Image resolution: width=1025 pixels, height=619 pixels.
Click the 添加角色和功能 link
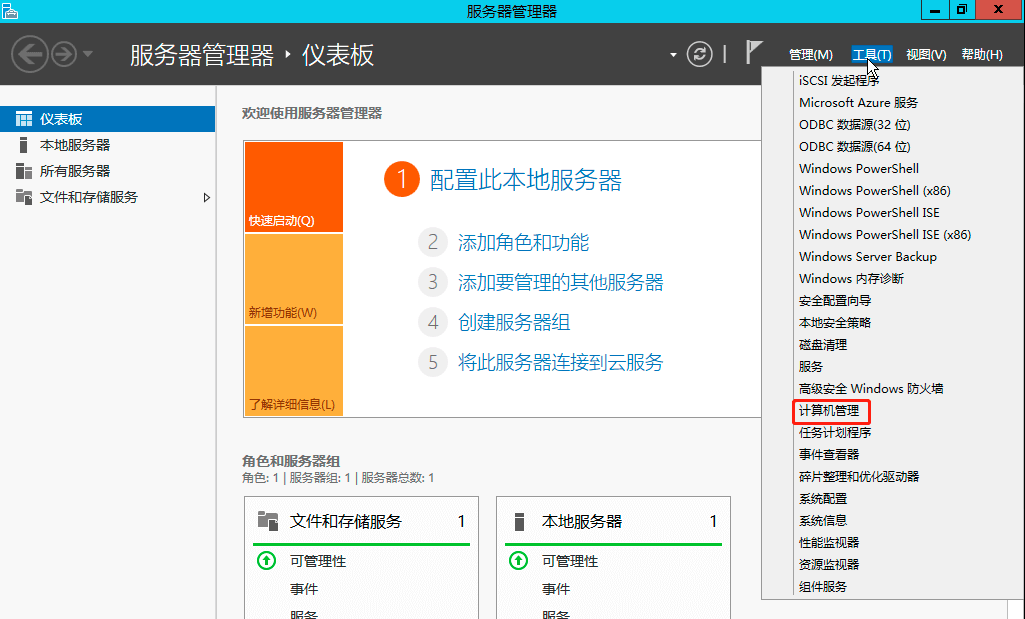[x=523, y=243]
